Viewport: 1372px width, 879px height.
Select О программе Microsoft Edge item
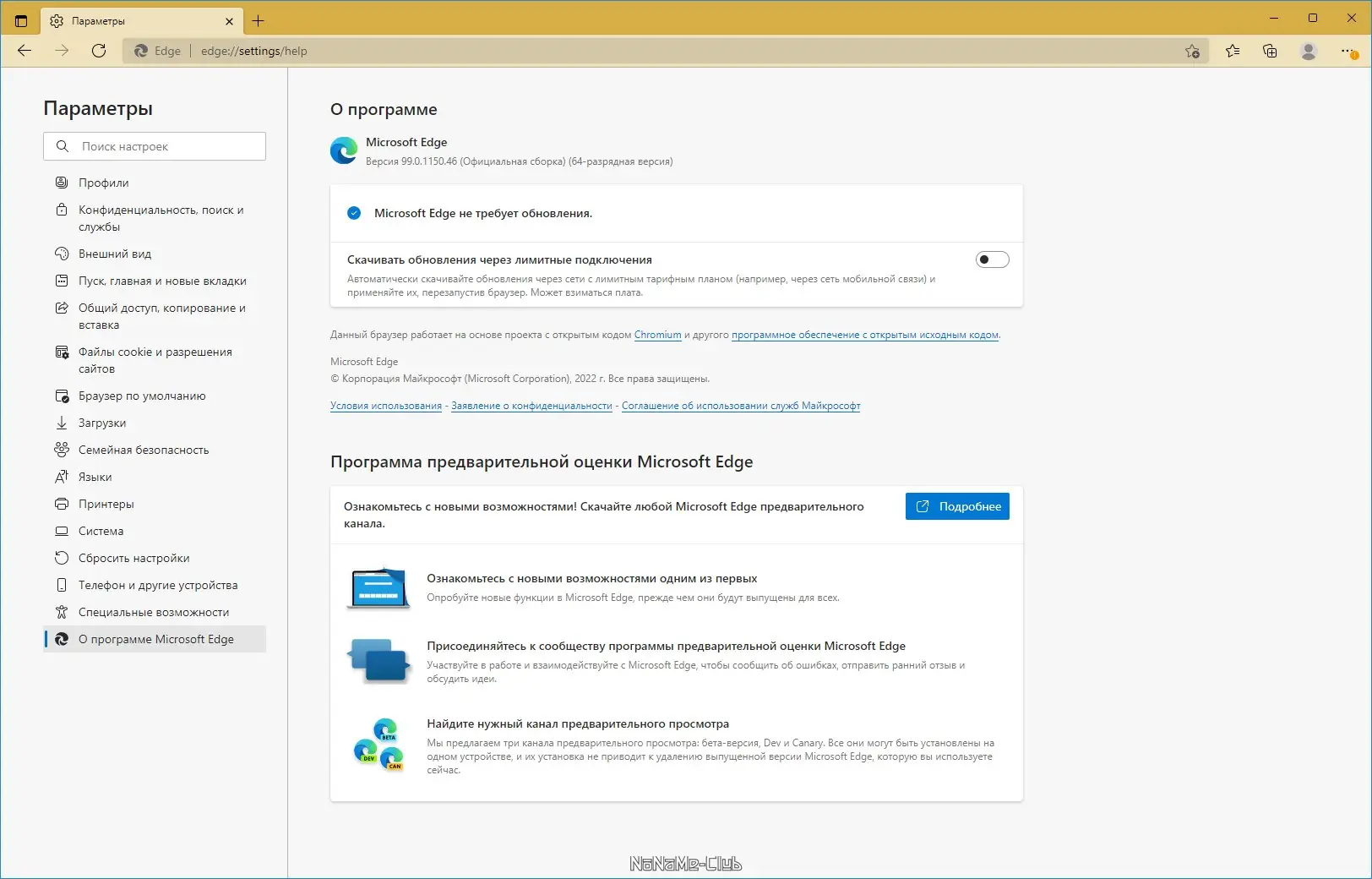[x=155, y=639]
